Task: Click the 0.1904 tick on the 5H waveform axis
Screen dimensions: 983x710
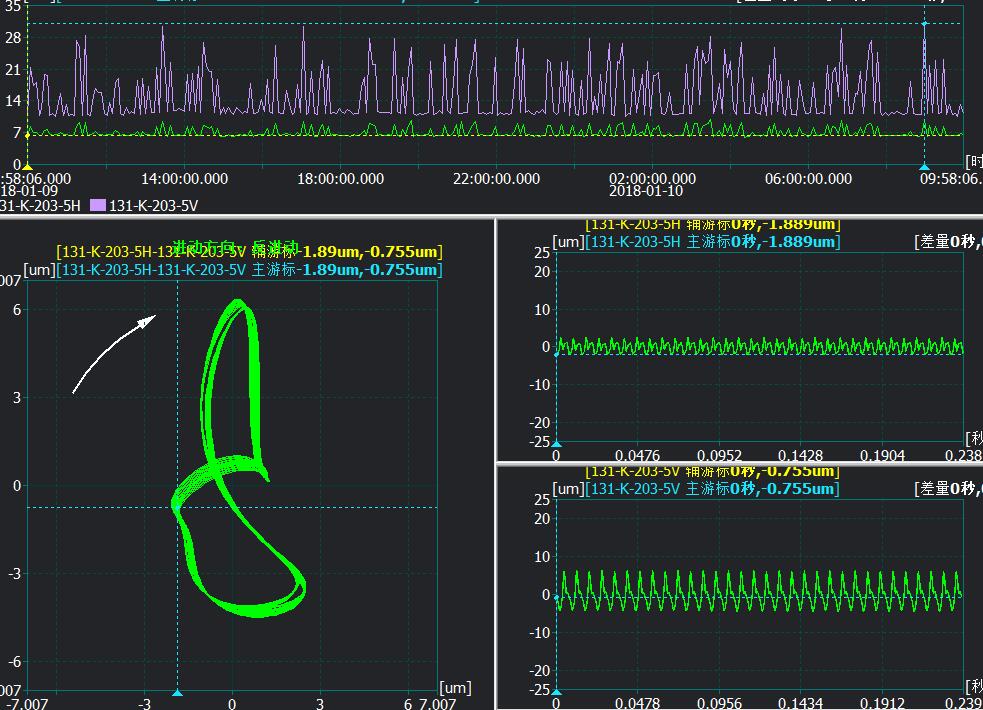Action: [882, 456]
